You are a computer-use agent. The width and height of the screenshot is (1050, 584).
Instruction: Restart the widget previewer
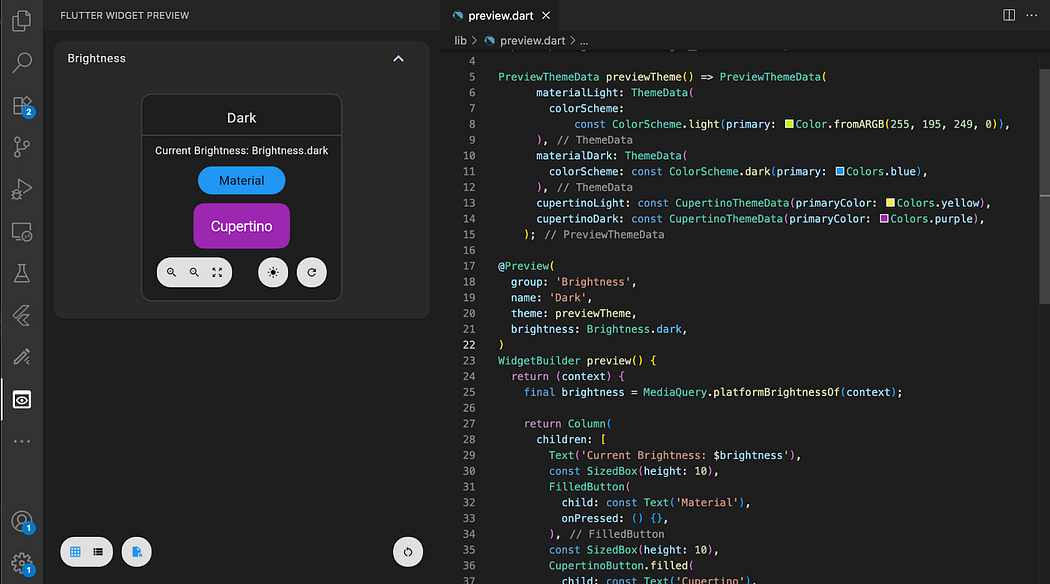[x=407, y=551]
